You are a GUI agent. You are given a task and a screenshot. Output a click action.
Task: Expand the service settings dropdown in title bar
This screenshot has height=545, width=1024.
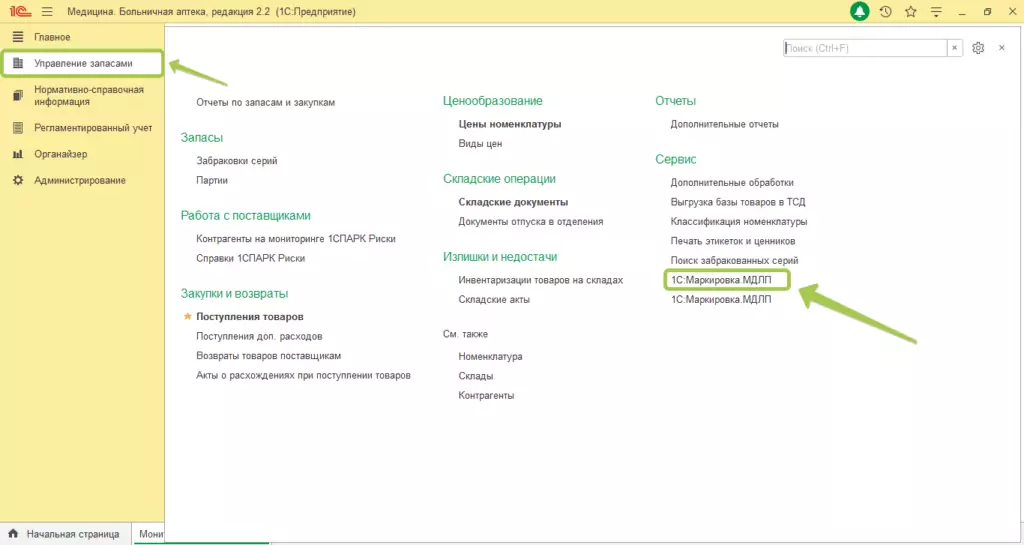(x=935, y=12)
